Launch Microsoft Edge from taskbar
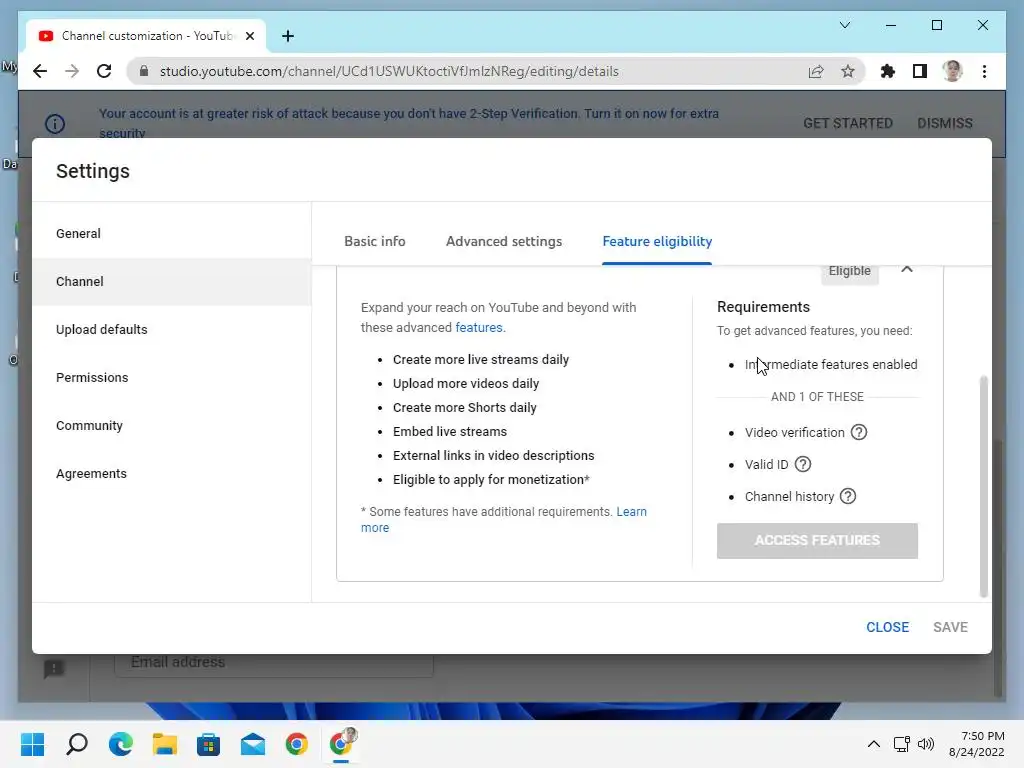The image size is (1024, 768). [121, 744]
